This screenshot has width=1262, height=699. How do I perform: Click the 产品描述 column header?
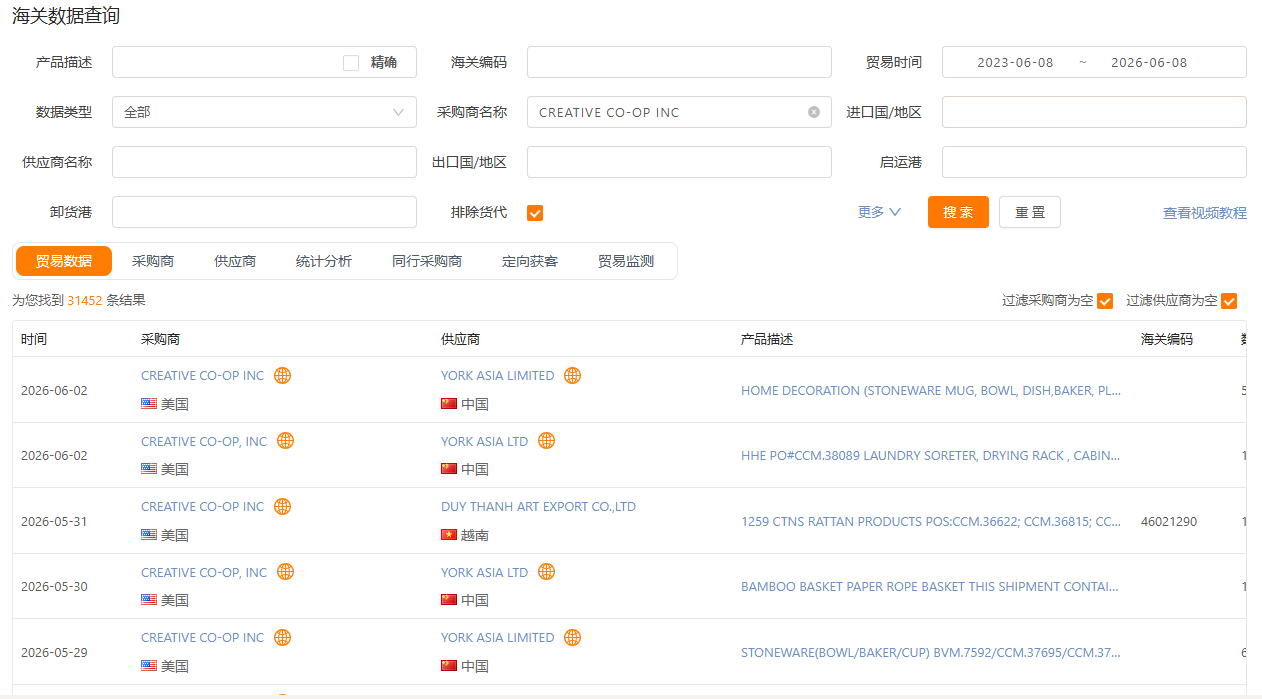[767, 339]
